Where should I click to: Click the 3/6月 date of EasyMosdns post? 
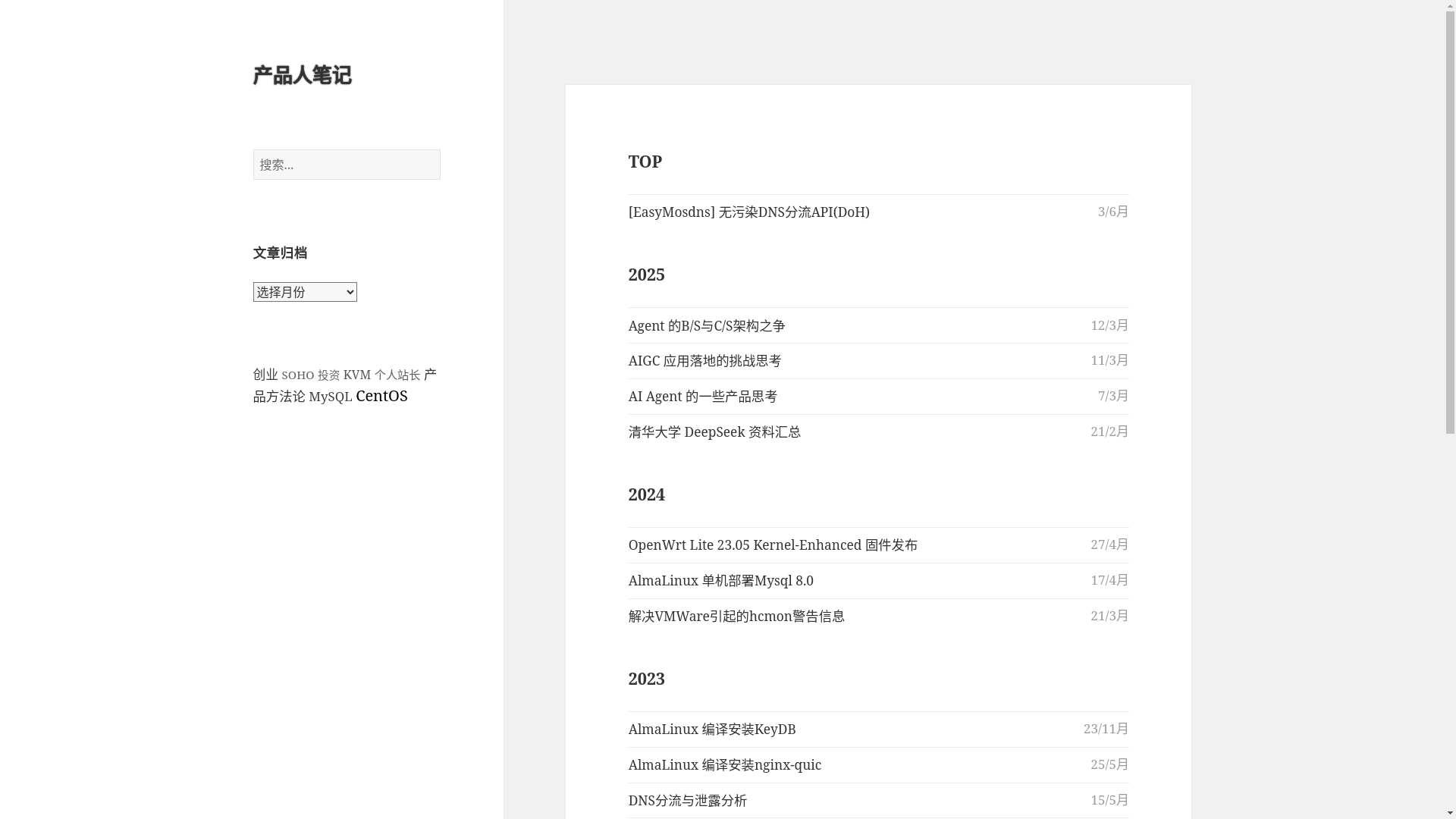1113,212
